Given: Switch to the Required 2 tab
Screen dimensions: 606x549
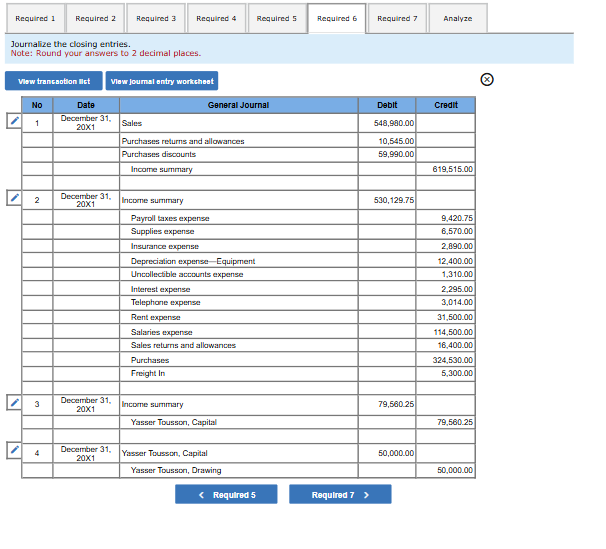Looking at the screenshot, I should [x=95, y=19].
